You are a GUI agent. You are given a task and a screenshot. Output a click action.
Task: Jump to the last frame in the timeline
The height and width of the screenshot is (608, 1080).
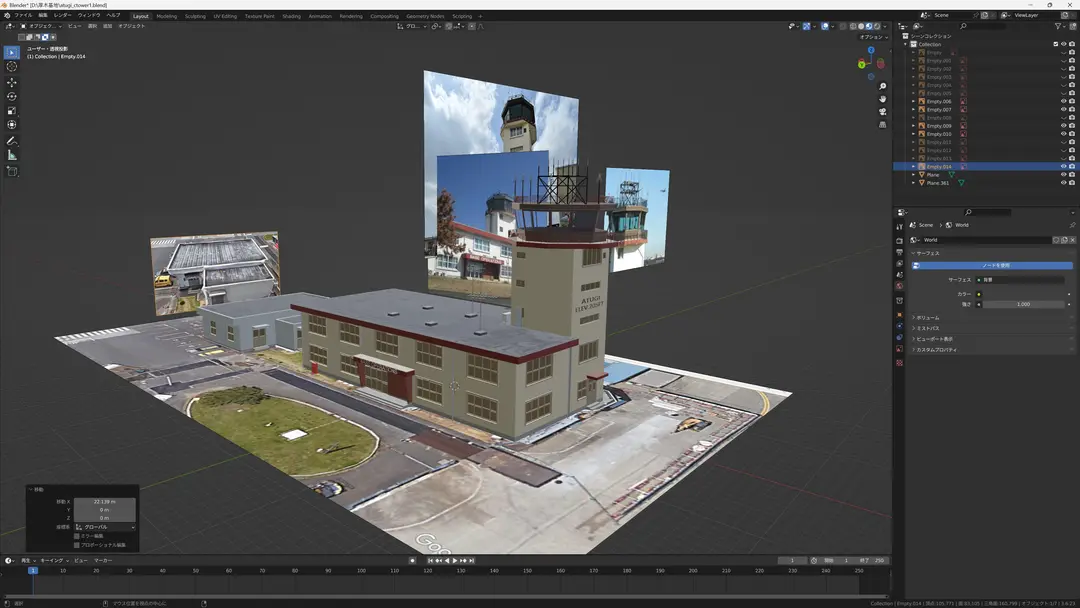click(x=472, y=560)
